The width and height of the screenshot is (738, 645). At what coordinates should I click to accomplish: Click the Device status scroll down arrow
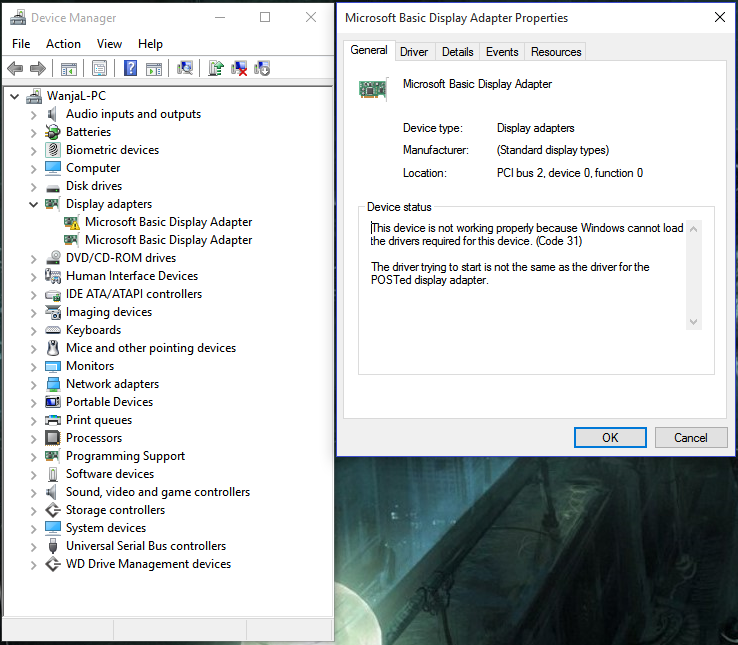coord(693,322)
